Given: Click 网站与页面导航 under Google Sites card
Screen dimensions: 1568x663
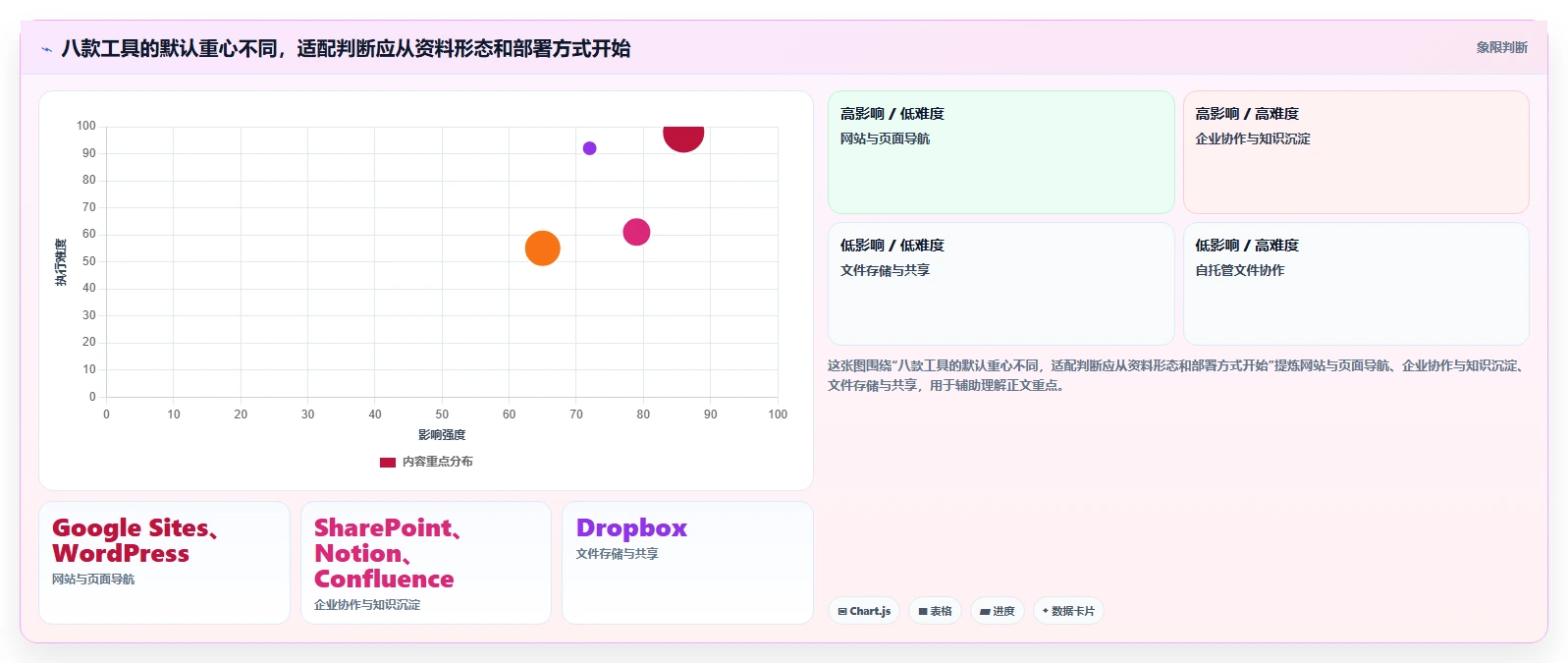Looking at the screenshot, I should point(93,580).
